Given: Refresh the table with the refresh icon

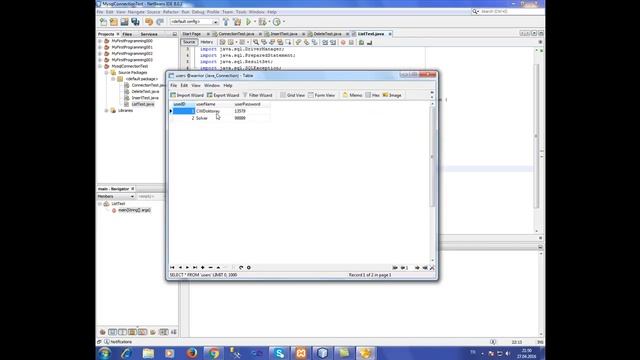Looking at the screenshot, I should [241, 268].
